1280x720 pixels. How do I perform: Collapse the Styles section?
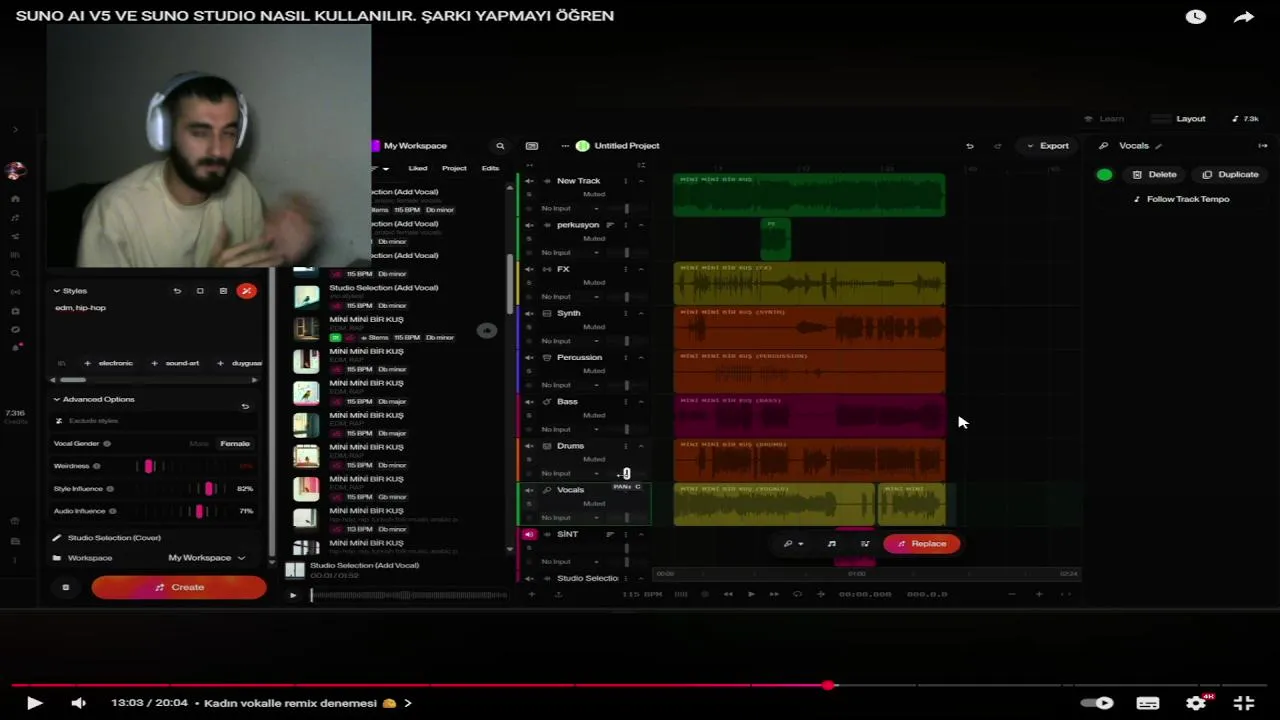[x=57, y=291]
